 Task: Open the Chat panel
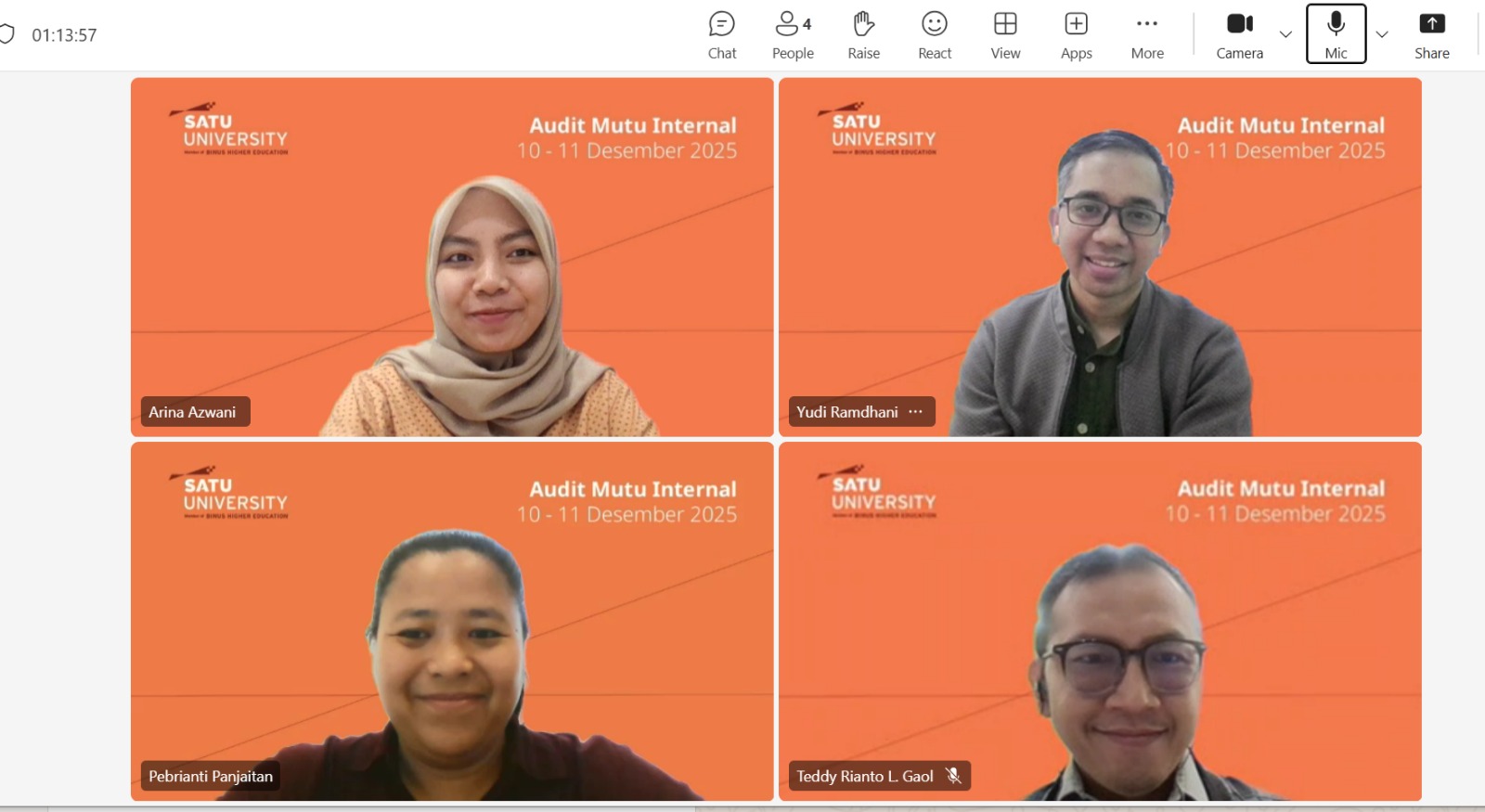pos(721,35)
